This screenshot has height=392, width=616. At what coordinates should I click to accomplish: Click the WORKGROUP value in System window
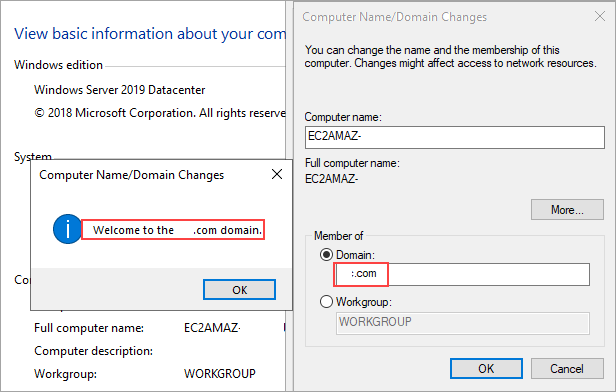click(x=220, y=374)
